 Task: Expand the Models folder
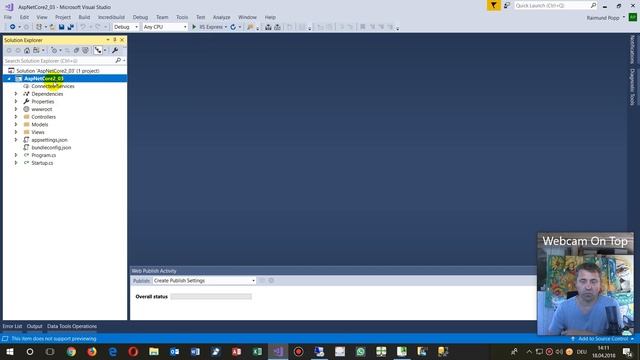16,124
